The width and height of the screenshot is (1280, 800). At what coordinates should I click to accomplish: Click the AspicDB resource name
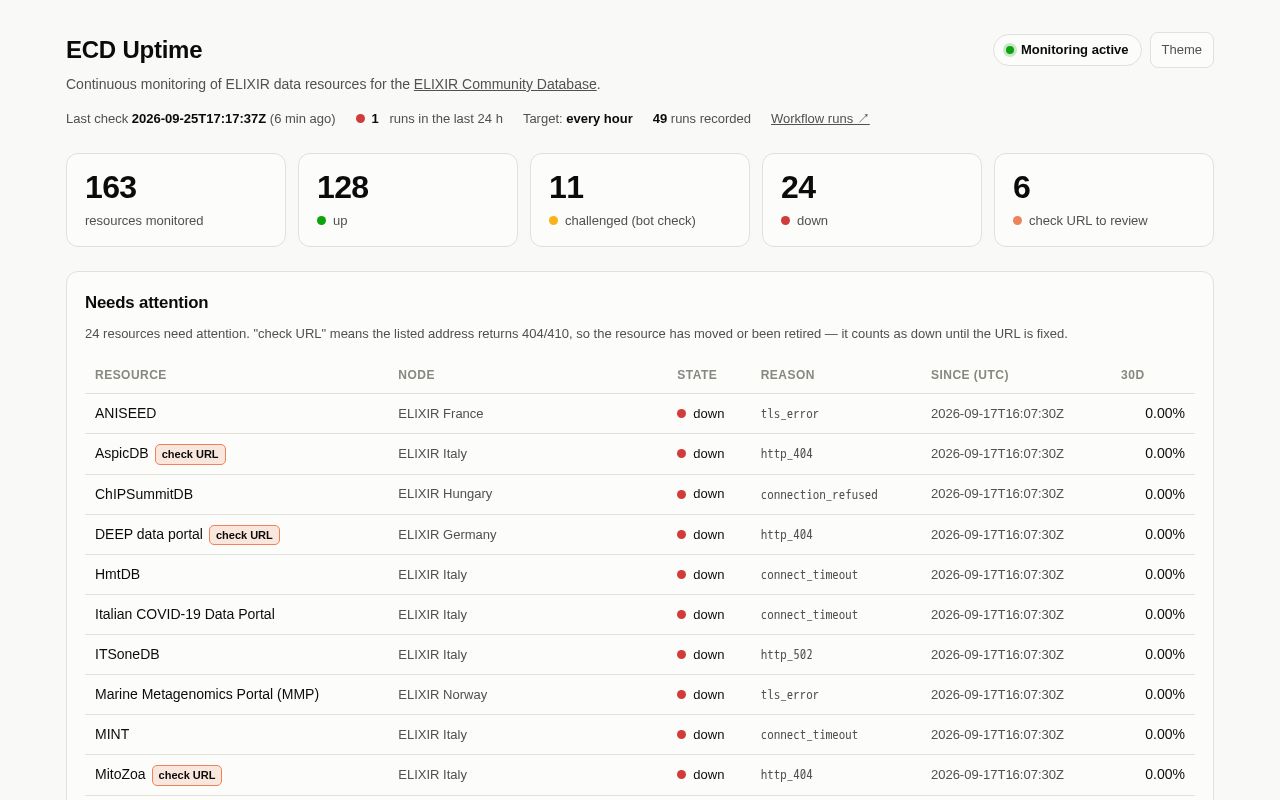[122, 453]
